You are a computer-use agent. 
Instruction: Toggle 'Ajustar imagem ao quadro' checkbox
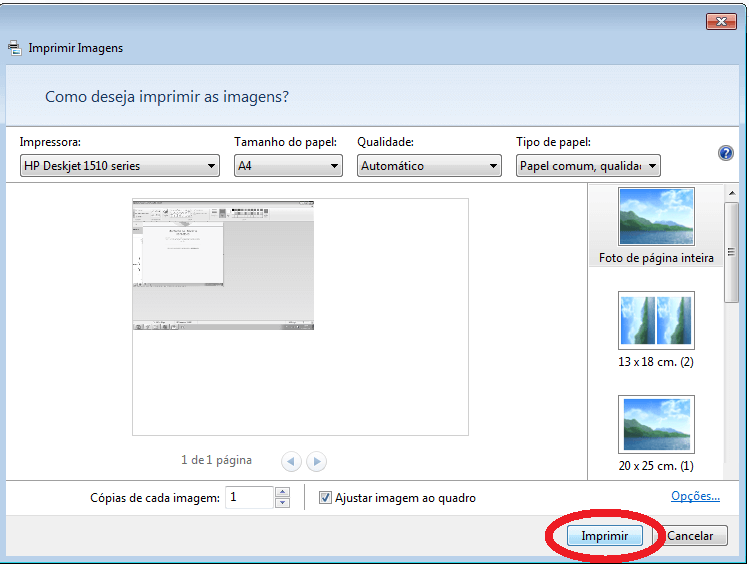tap(325, 498)
